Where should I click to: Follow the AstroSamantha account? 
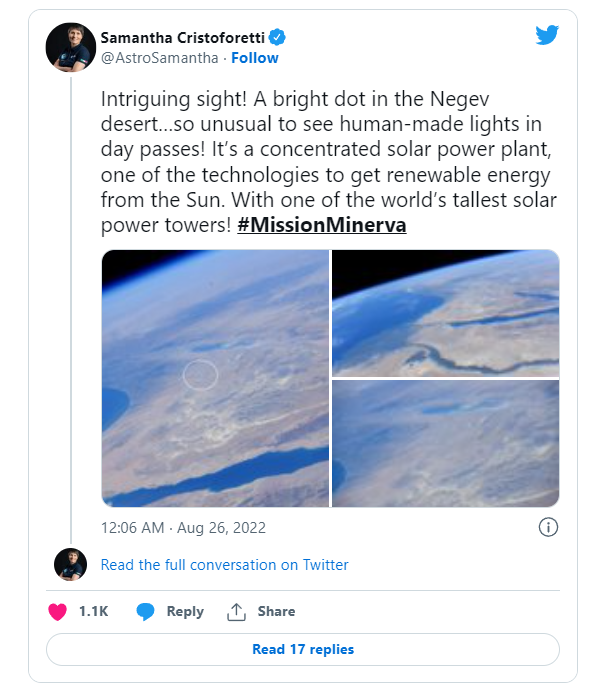[x=255, y=58]
